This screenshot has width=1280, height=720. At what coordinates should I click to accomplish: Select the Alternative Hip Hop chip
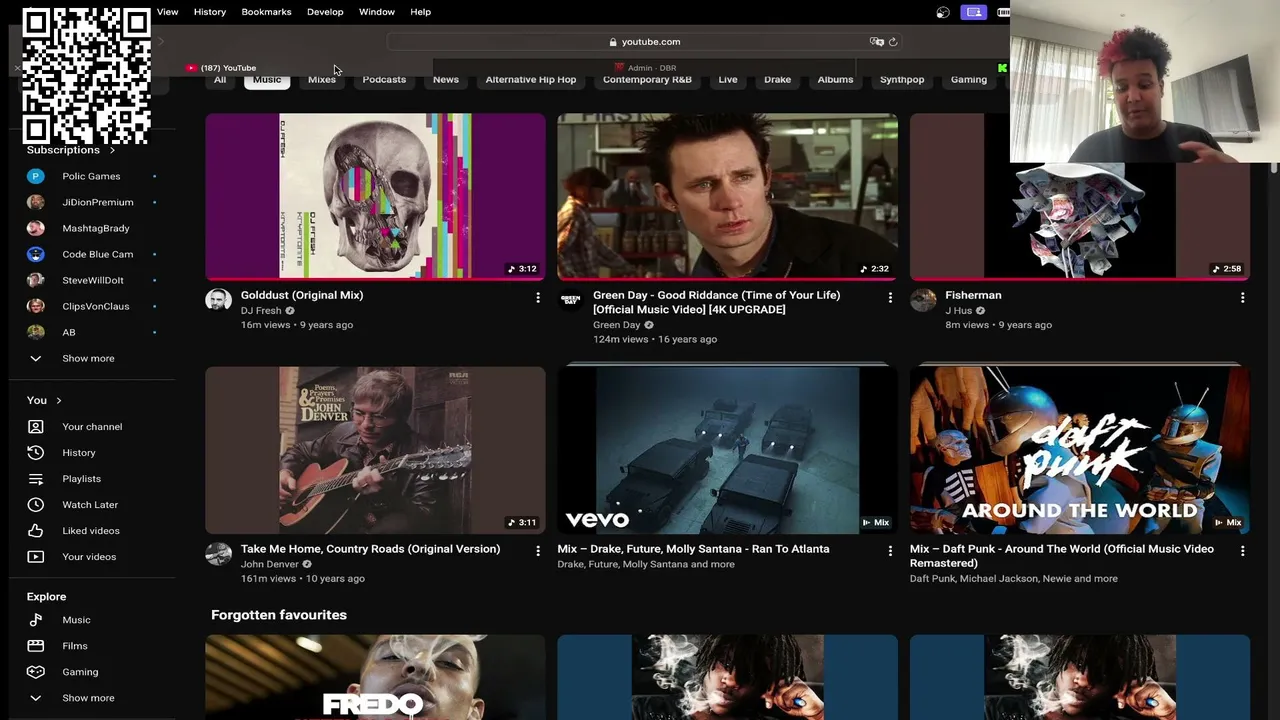coord(531,80)
